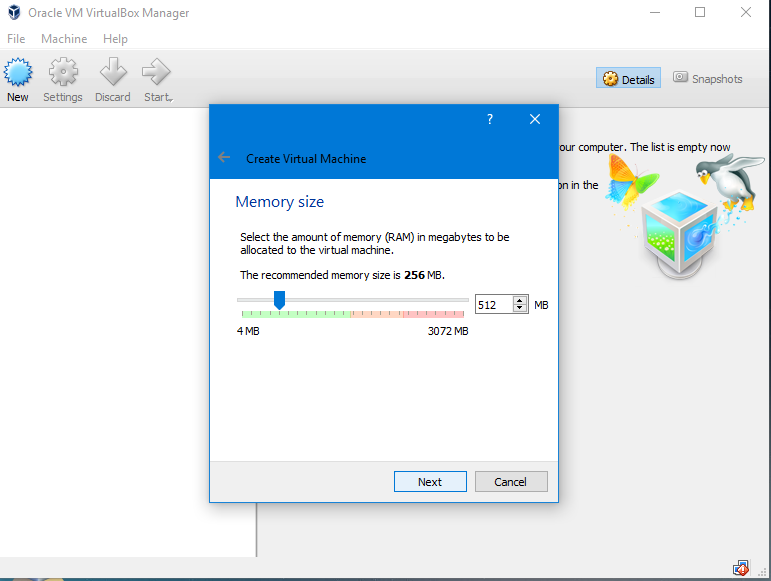Click the question mark help icon
This screenshot has width=771, height=581.
(490, 119)
